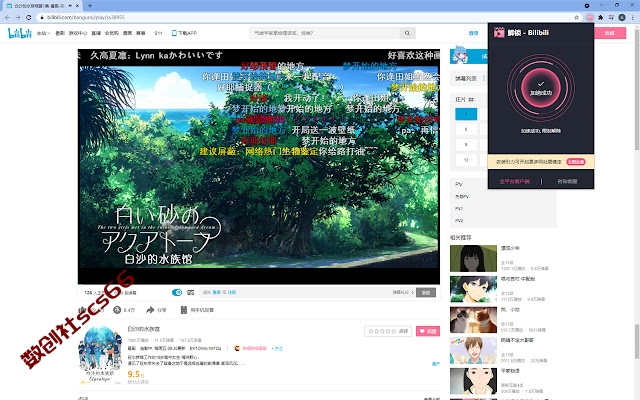Open a new browser tab with plus
Viewport: 640px width, 400px height.
tap(90, 6)
